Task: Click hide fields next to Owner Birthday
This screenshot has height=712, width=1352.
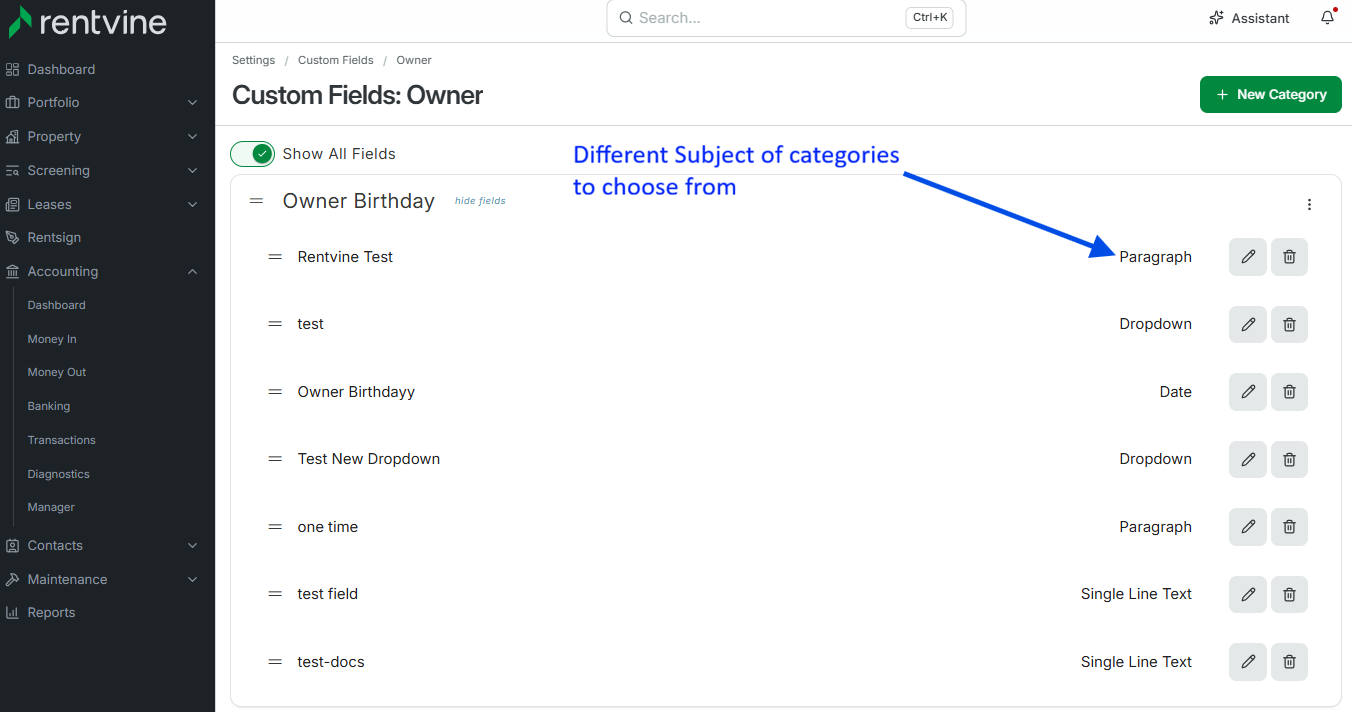Action: pyautogui.click(x=480, y=201)
